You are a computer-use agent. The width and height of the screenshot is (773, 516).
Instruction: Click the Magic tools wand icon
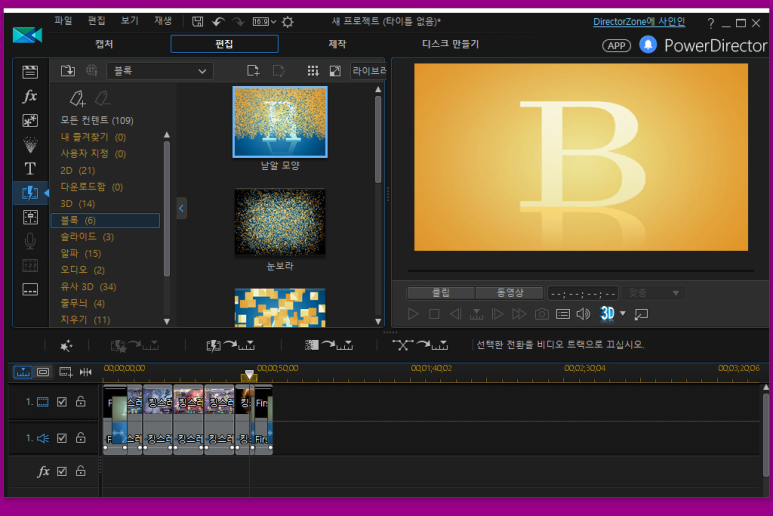click(x=66, y=346)
